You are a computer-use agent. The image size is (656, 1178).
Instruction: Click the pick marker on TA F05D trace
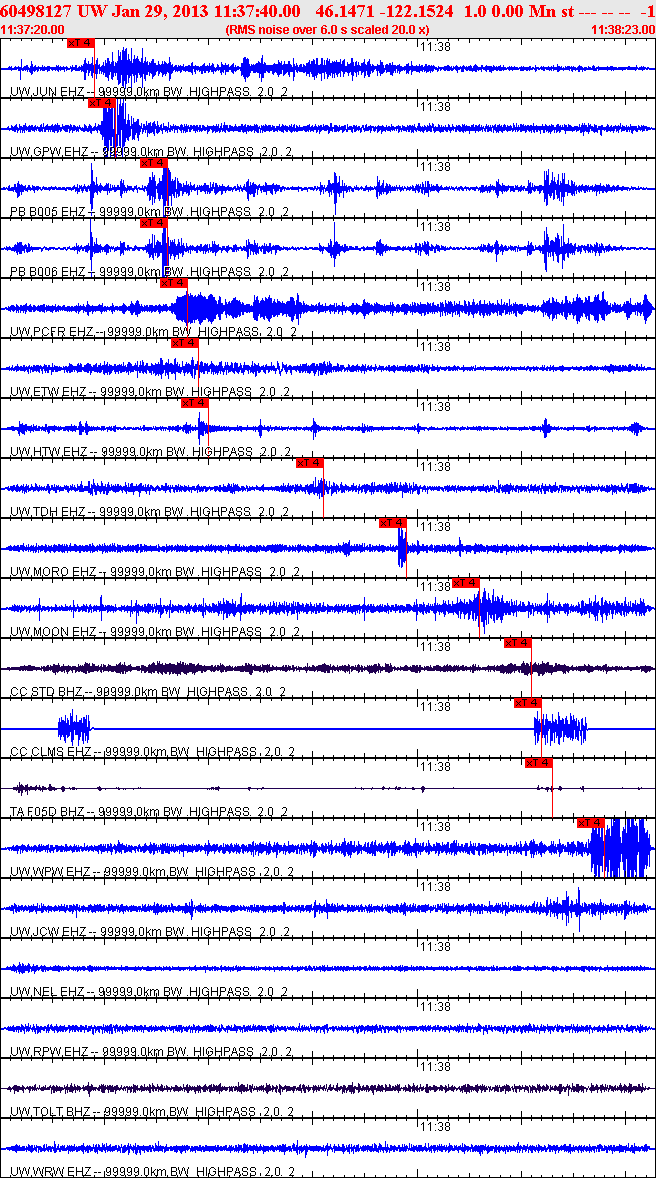[538, 763]
